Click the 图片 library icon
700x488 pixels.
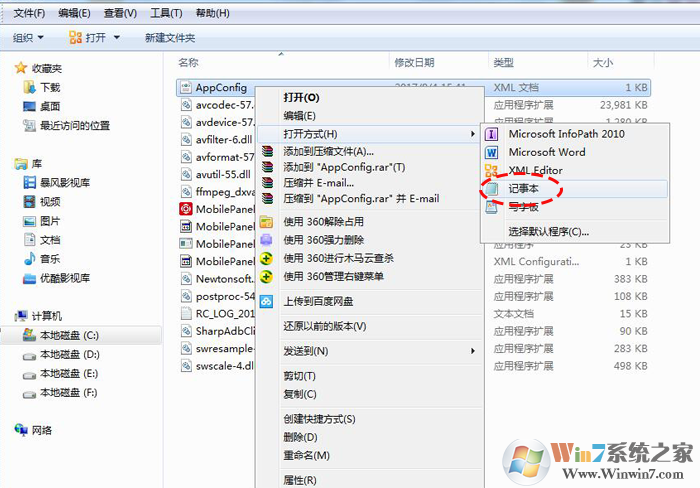click(29, 221)
